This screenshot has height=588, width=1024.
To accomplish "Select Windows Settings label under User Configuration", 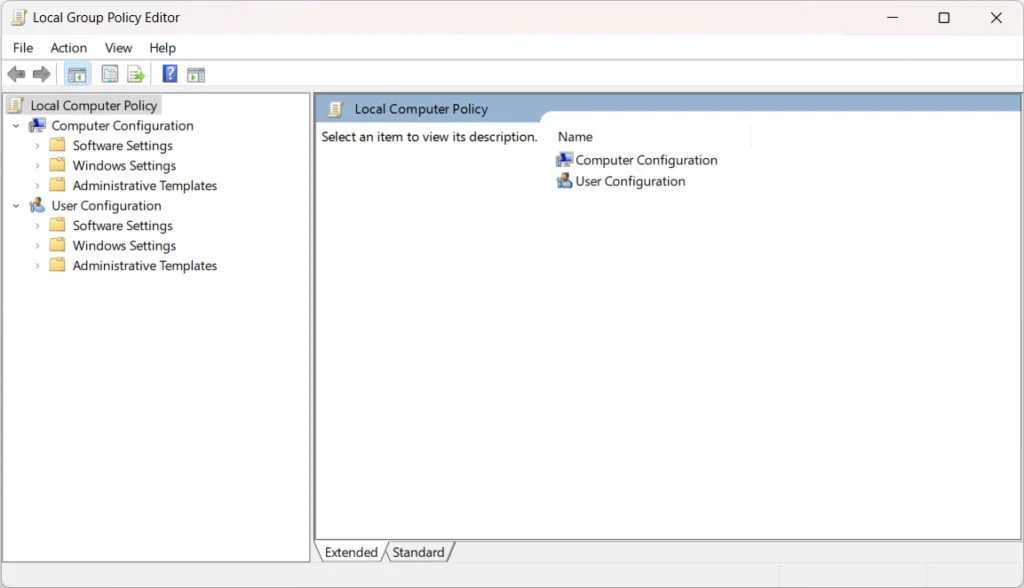I will click(x=124, y=246).
